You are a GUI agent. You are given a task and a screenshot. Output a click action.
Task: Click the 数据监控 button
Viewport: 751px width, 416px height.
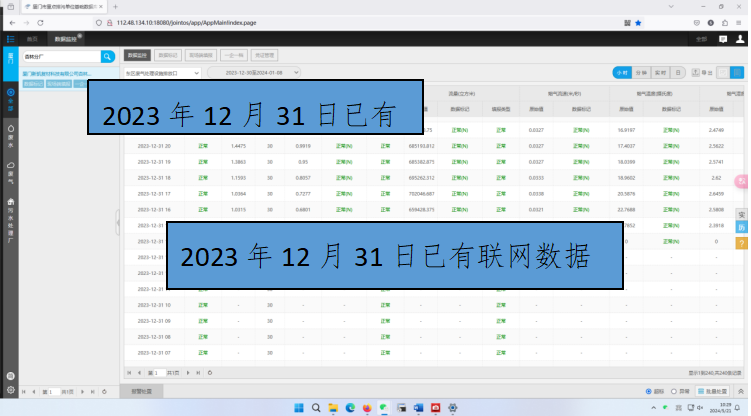click(137, 56)
